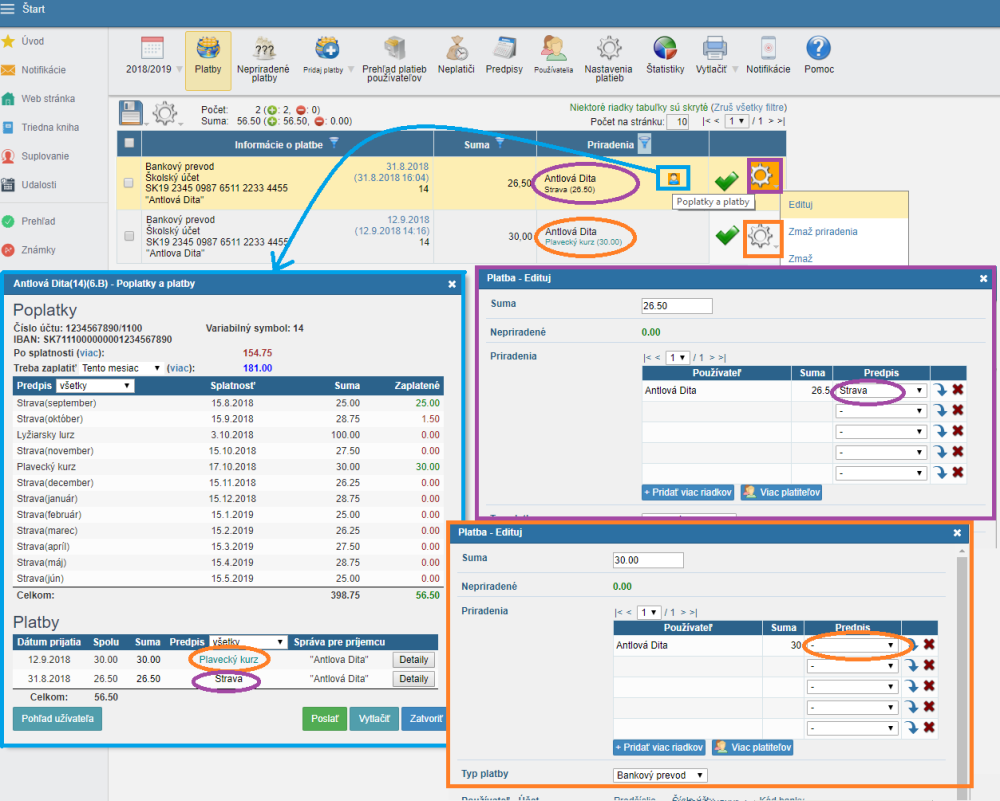The image size is (1000, 801).
Task: Select Zmaž priradenia in context menu
Action: point(822,231)
